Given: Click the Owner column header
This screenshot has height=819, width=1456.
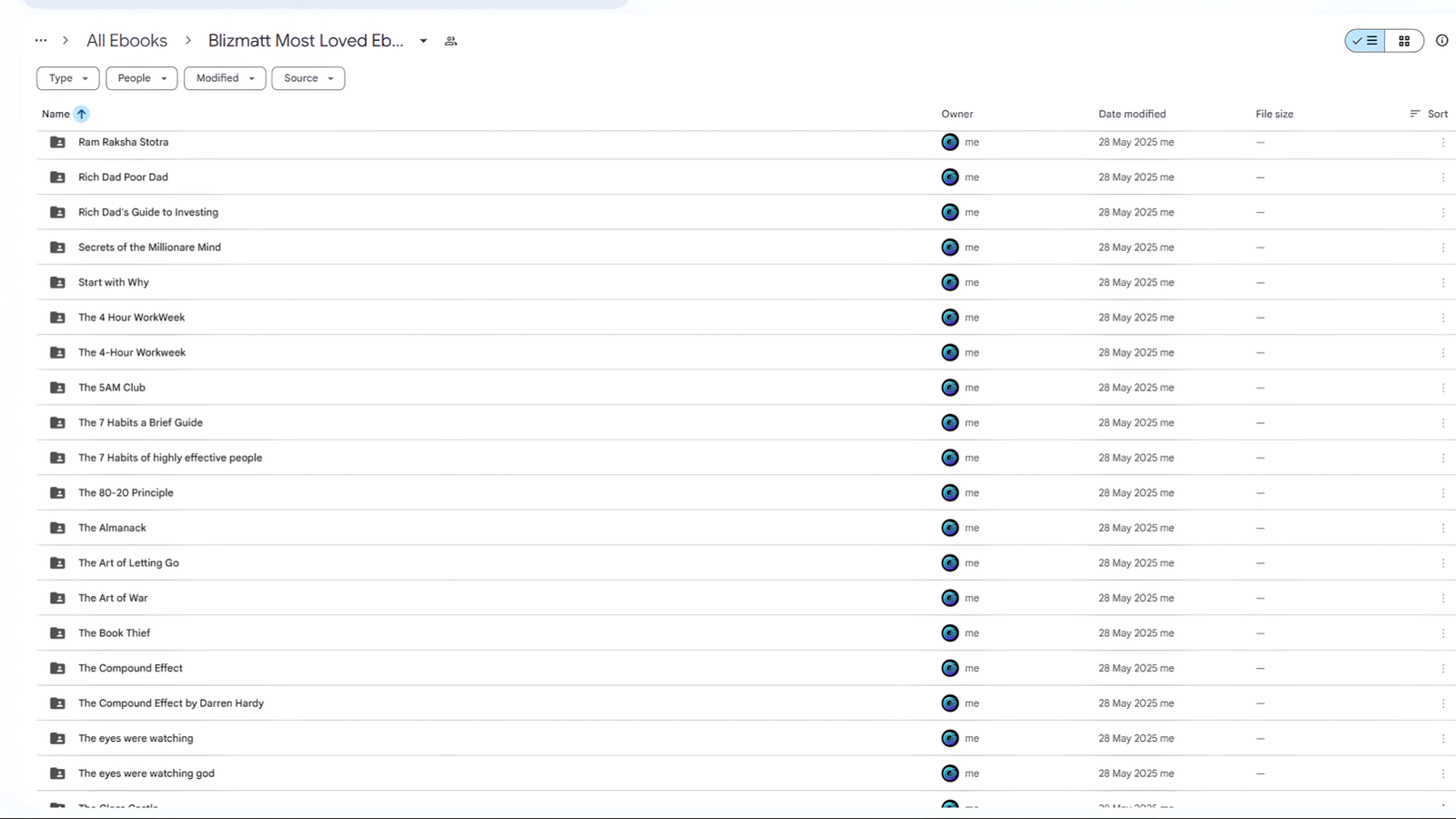Looking at the screenshot, I should (x=957, y=114).
